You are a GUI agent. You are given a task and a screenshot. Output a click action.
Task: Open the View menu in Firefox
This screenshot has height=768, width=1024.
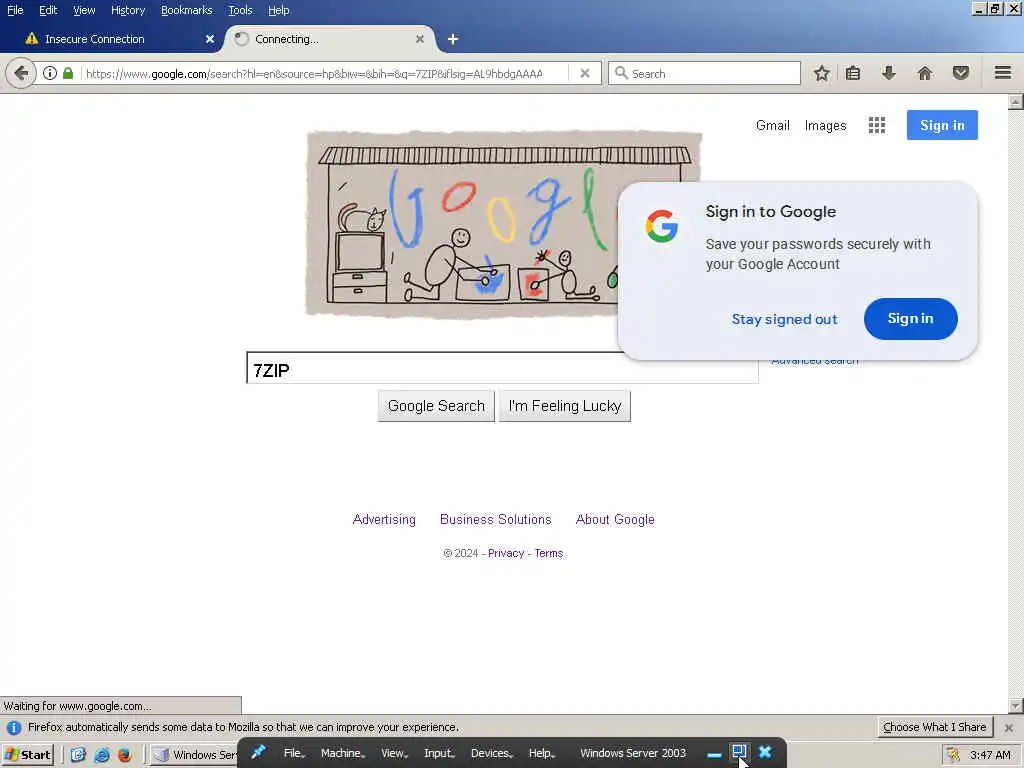(x=84, y=10)
